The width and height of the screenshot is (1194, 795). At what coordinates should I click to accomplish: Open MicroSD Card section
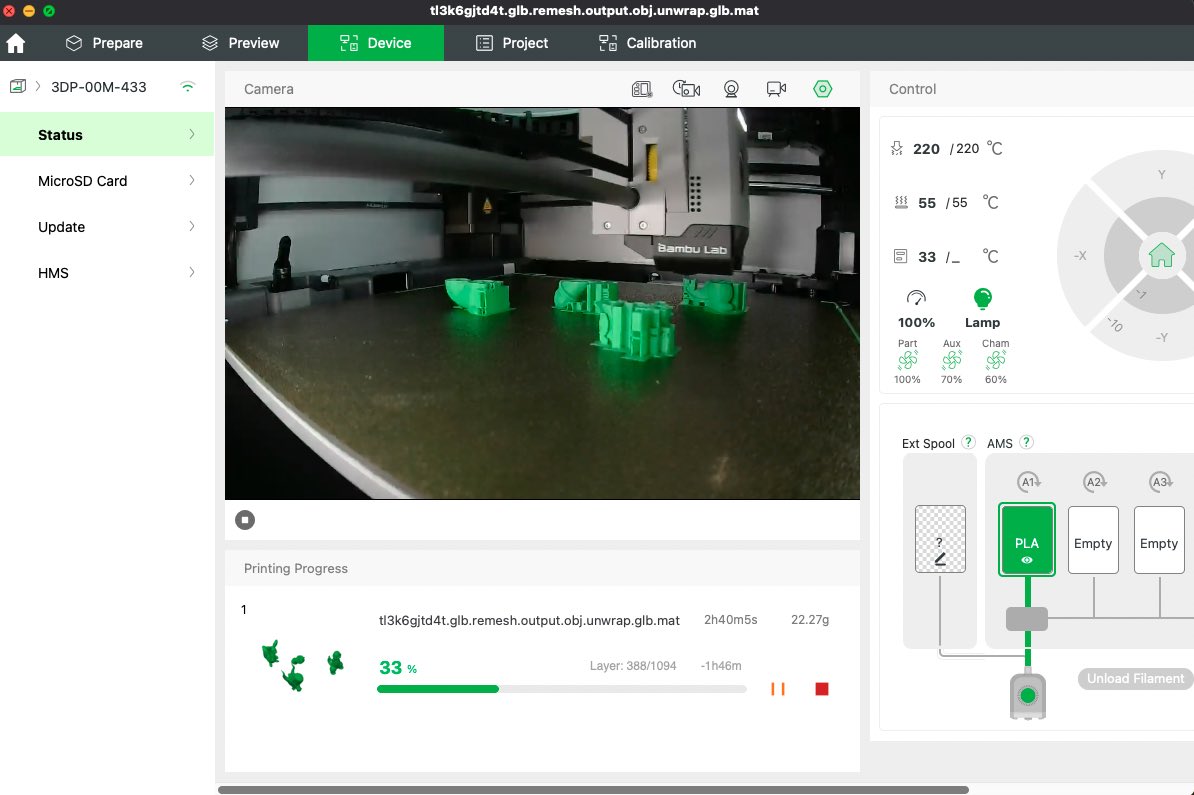107,180
